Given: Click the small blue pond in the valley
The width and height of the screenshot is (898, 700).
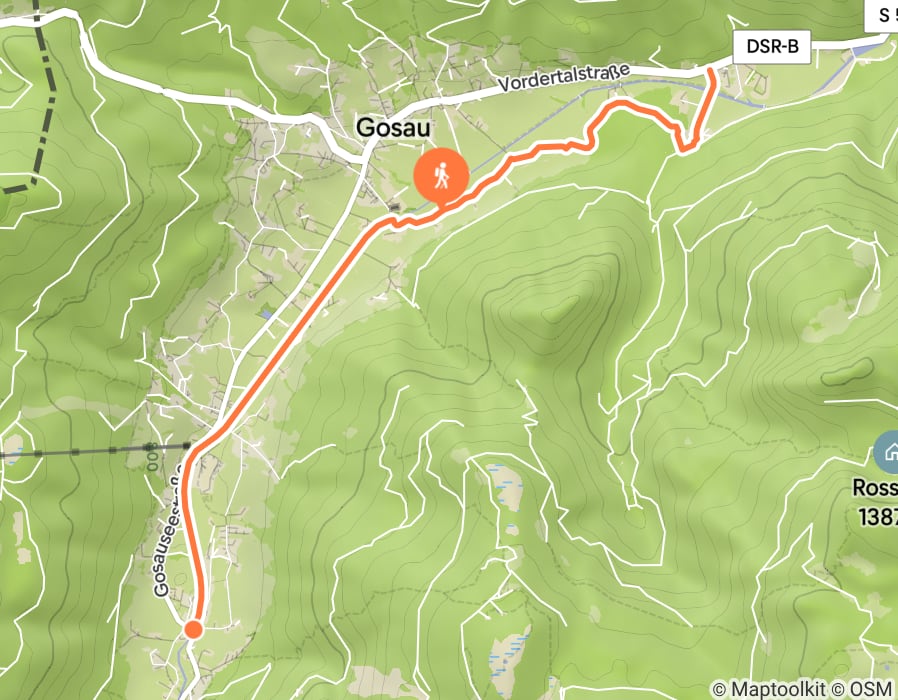Looking at the screenshot, I should (264, 314).
